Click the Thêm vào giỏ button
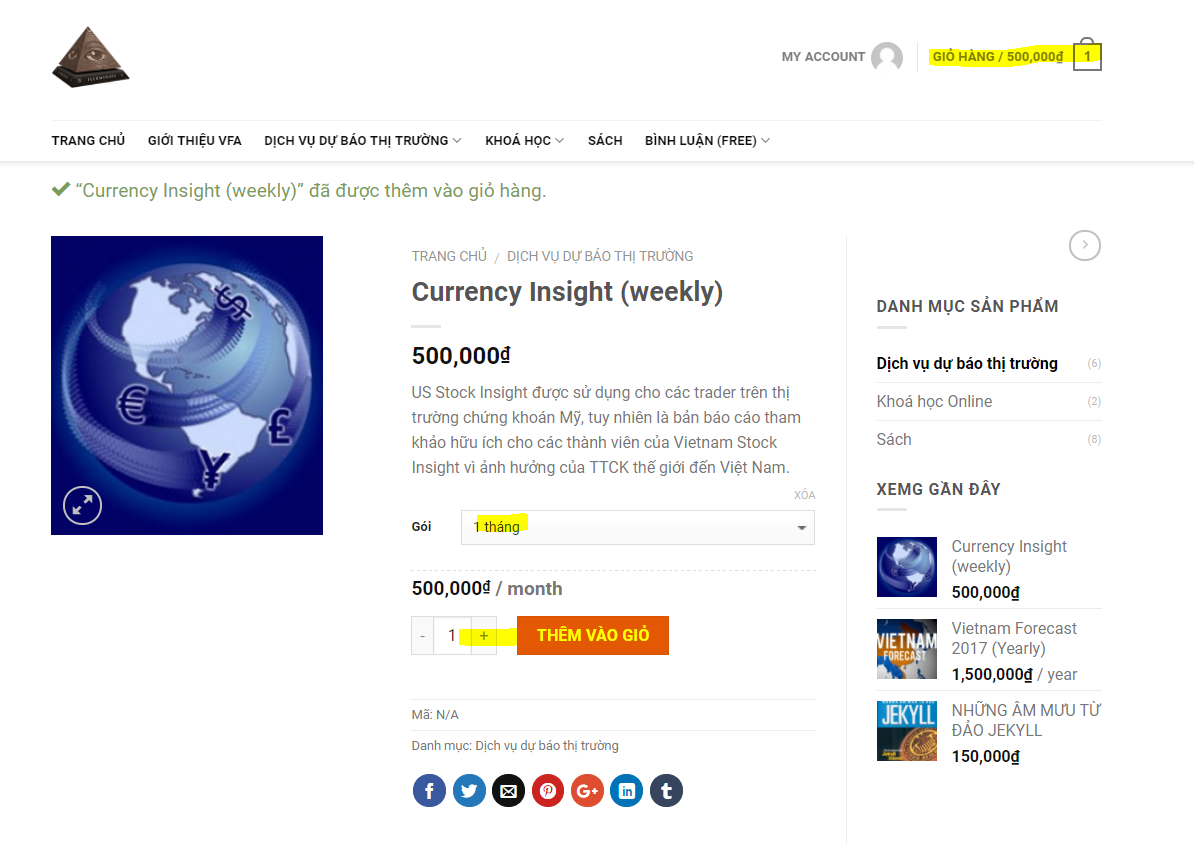1194x844 pixels. (x=592, y=636)
